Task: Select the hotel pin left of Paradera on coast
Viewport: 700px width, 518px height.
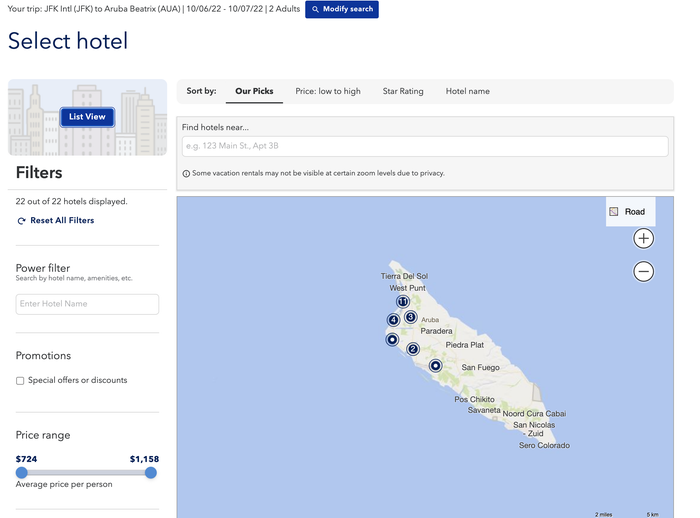Action: (x=392, y=340)
